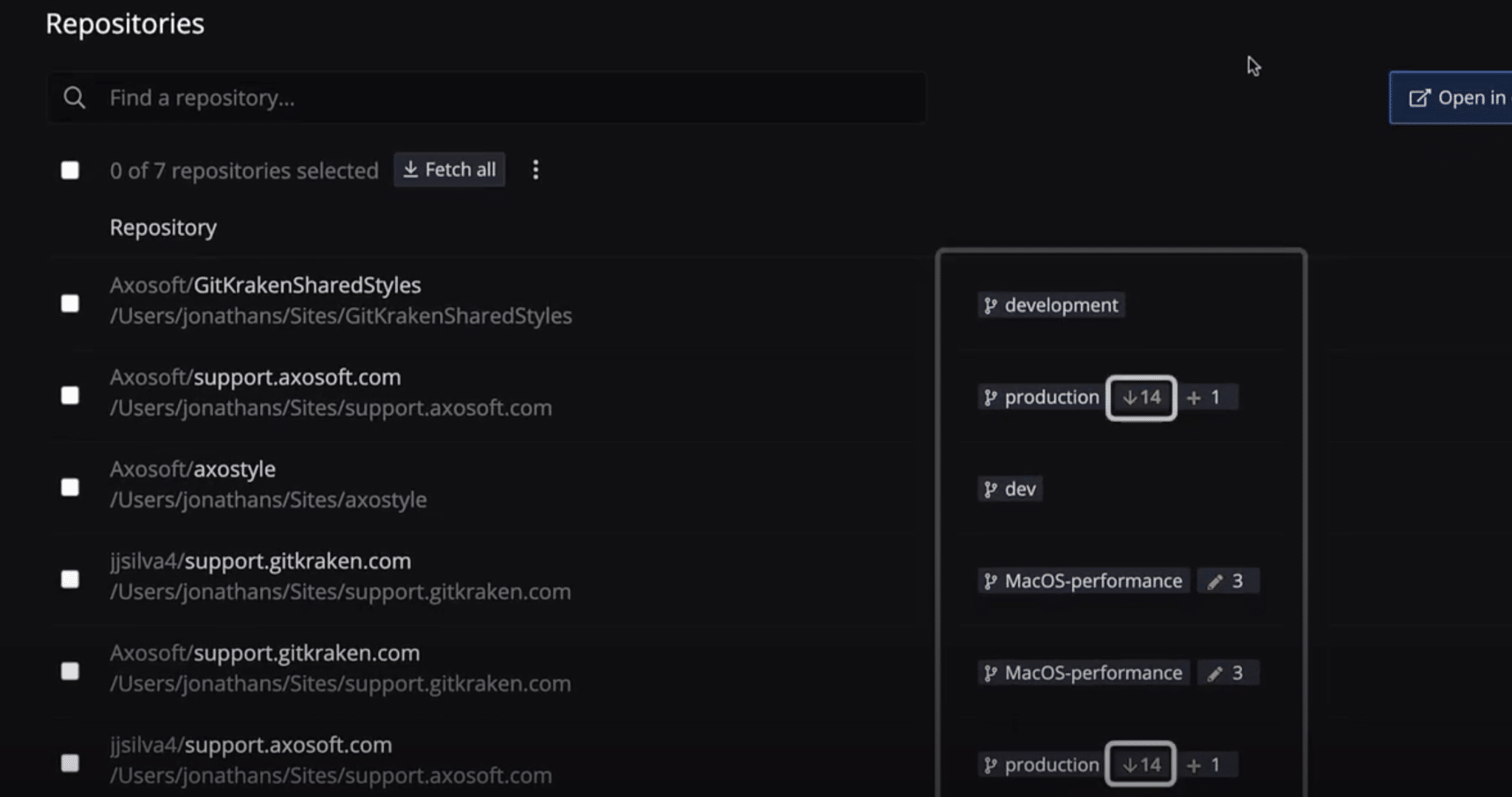The height and width of the screenshot is (797, 1512).
Task: Check the support.axosoft.com repository checkbox
Action: pyautogui.click(x=69, y=396)
